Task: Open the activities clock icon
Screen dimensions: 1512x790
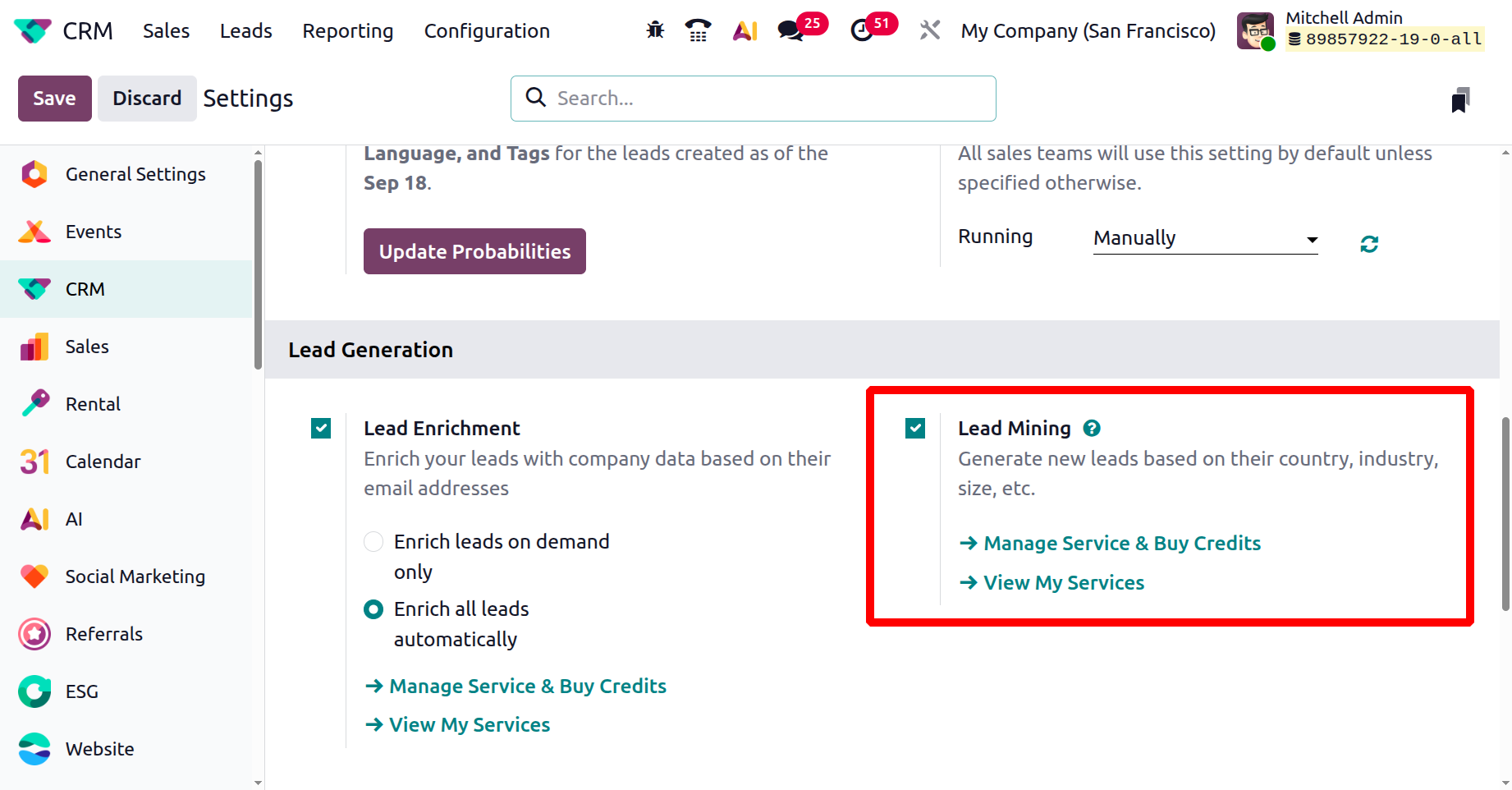Action: (862, 30)
